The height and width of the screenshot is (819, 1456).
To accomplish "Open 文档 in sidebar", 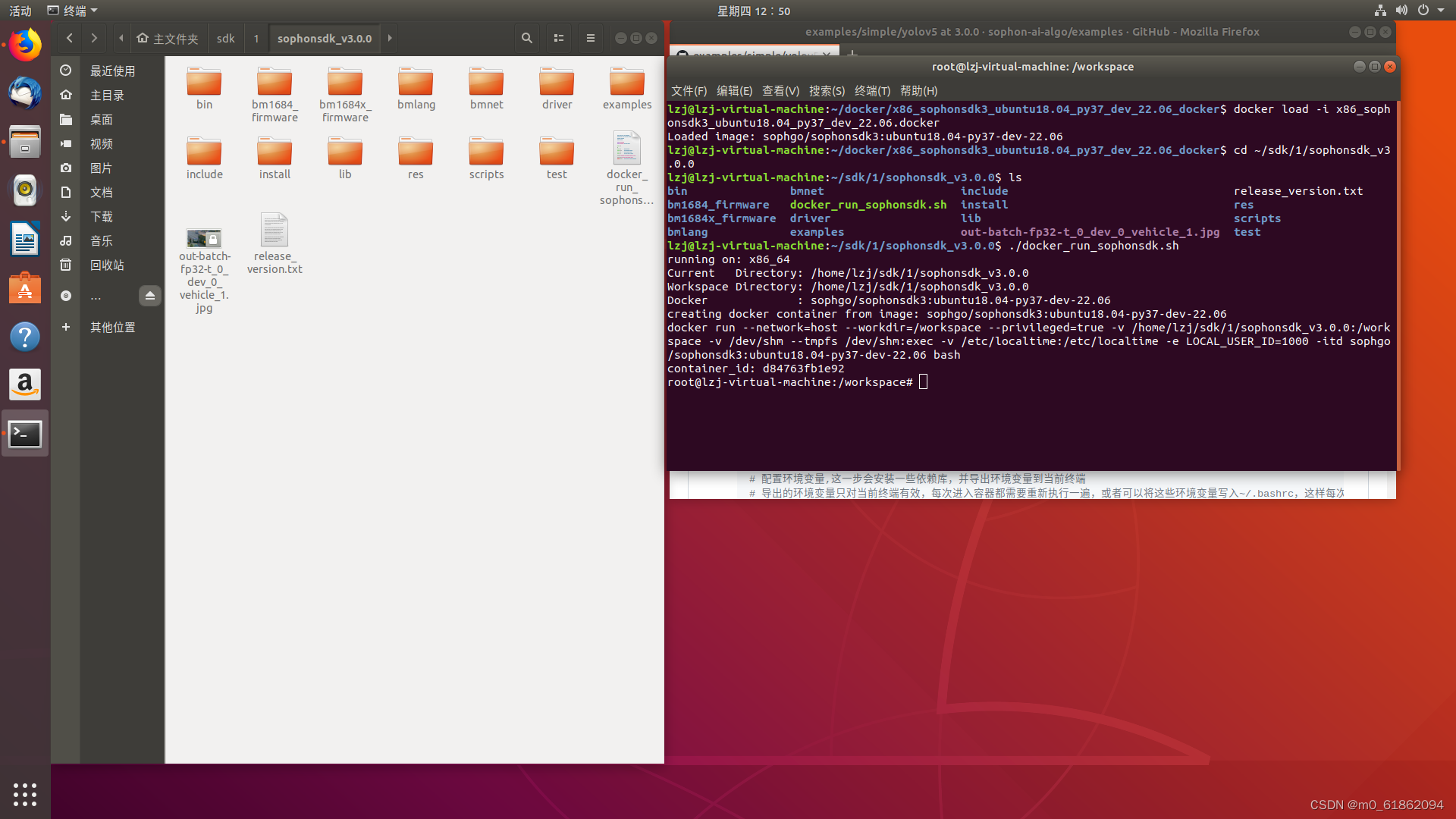I will [102, 192].
